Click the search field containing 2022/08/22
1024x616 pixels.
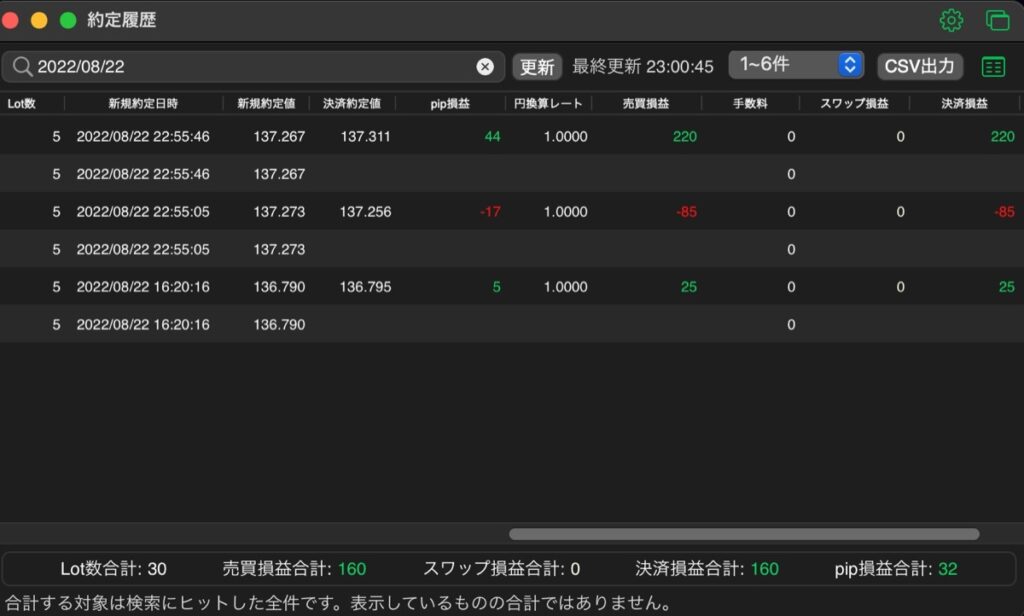[x=253, y=67]
